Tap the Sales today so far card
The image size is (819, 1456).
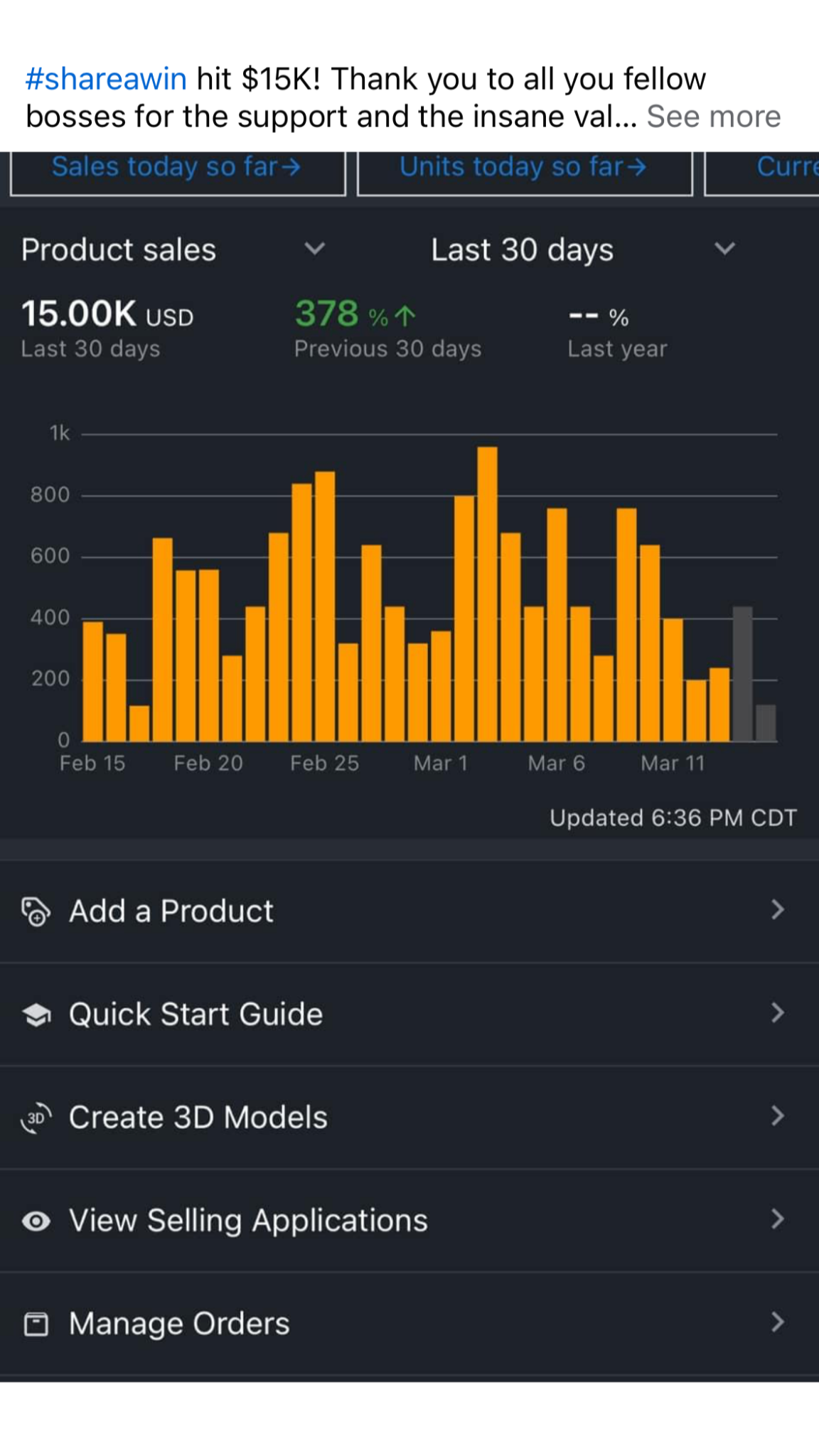(x=177, y=169)
